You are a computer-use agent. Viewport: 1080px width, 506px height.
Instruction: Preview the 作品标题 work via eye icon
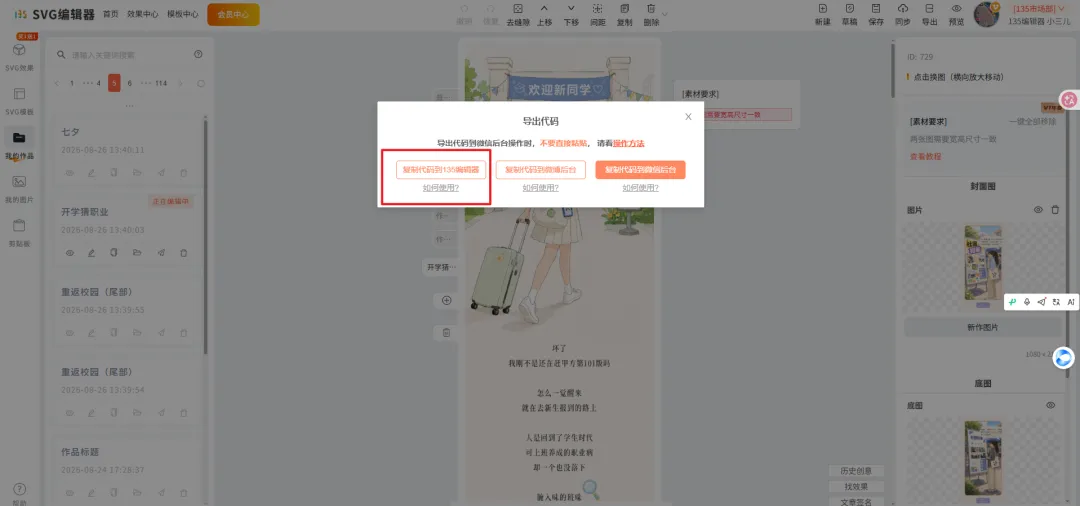point(70,492)
